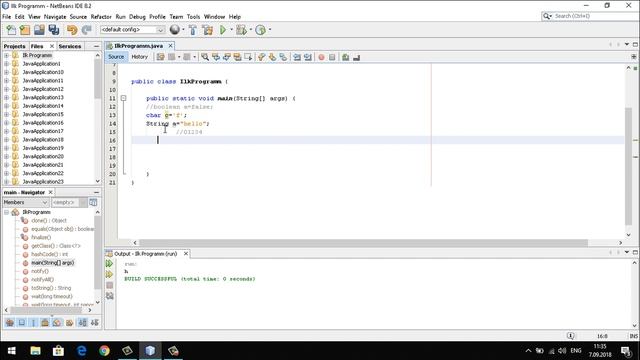Click the Projects tree vertical scrollbar
The height and width of the screenshot is (360, 640).
(x=98, y=80)
